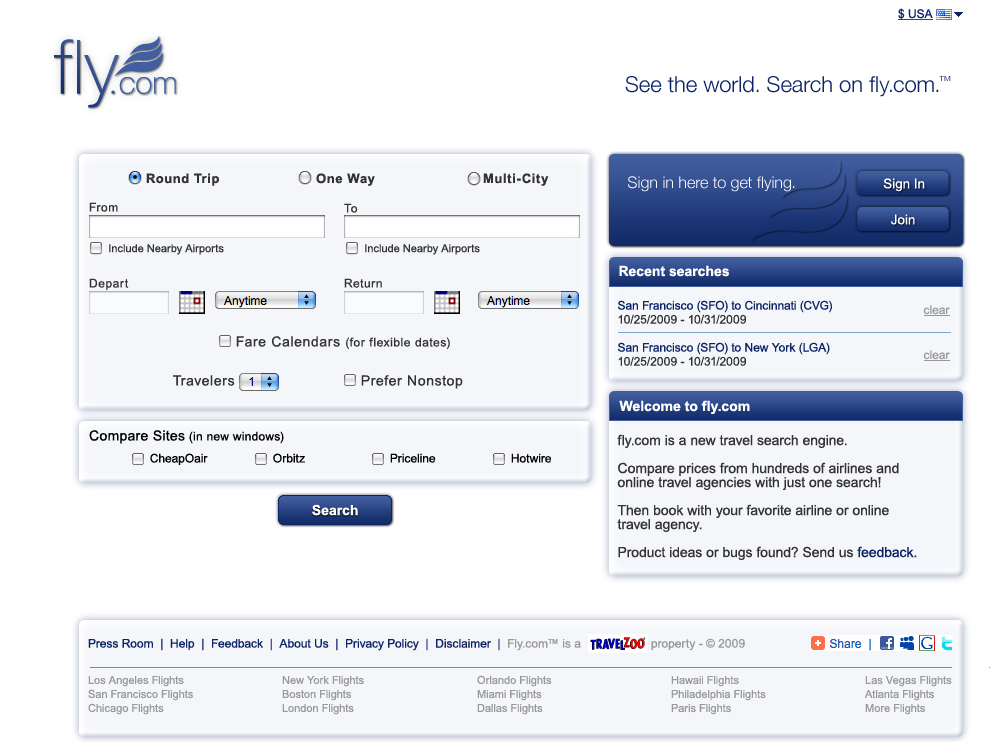Image resolution: width=1000 pixels, height=742 pixels.
Task: Open Paris Flights link
Action: [701, 708]
